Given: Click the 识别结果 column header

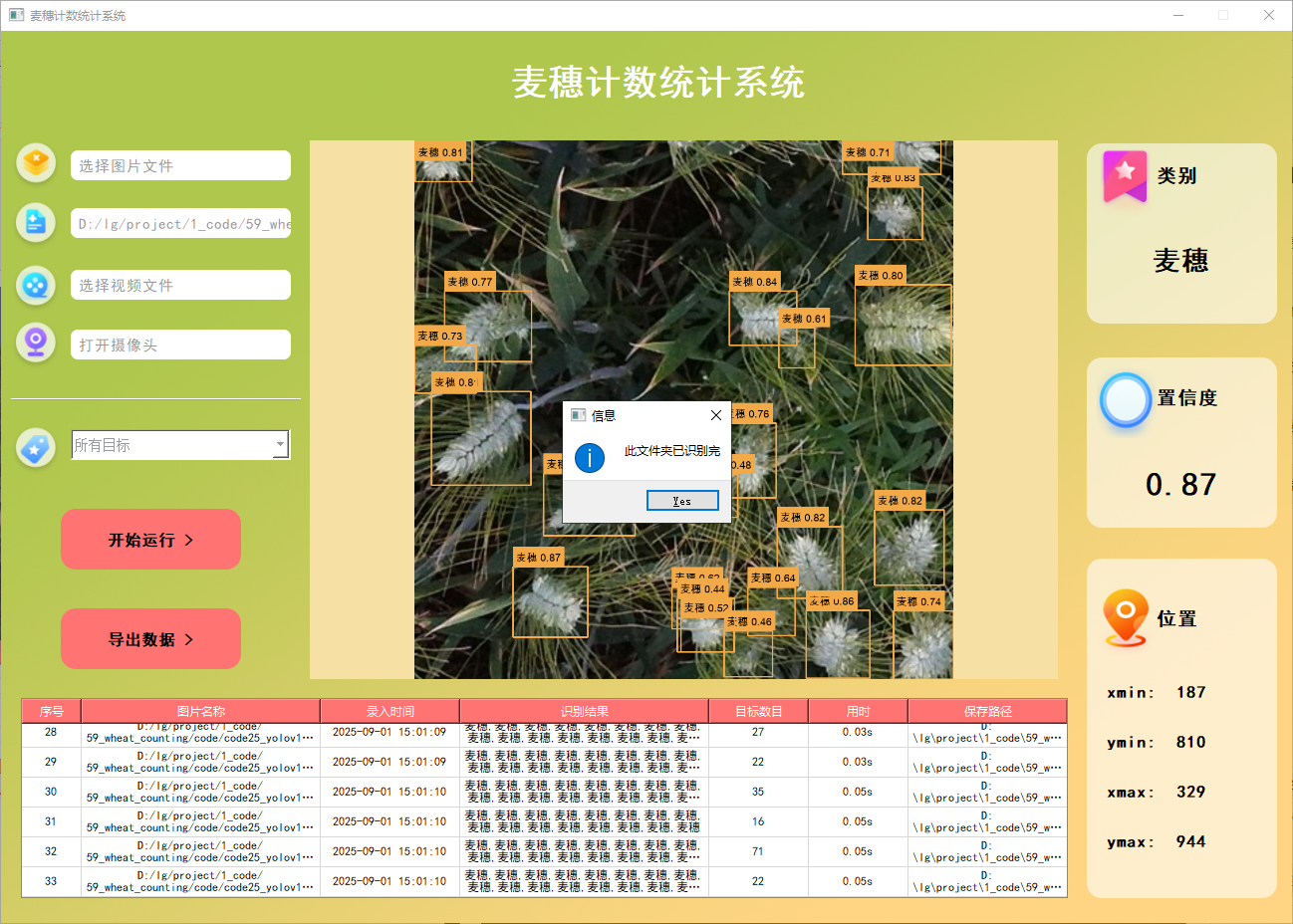Looking at the screenshot, I should coord(584,711).
